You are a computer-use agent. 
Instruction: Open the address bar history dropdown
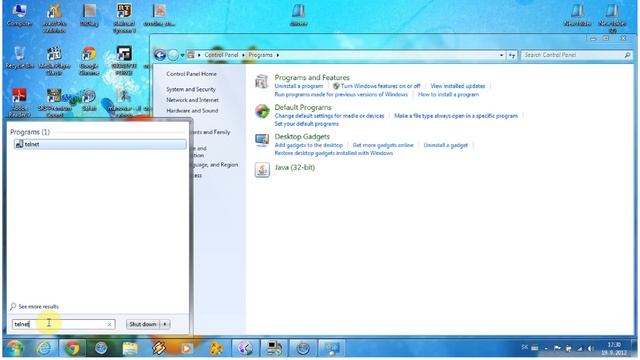502,55
